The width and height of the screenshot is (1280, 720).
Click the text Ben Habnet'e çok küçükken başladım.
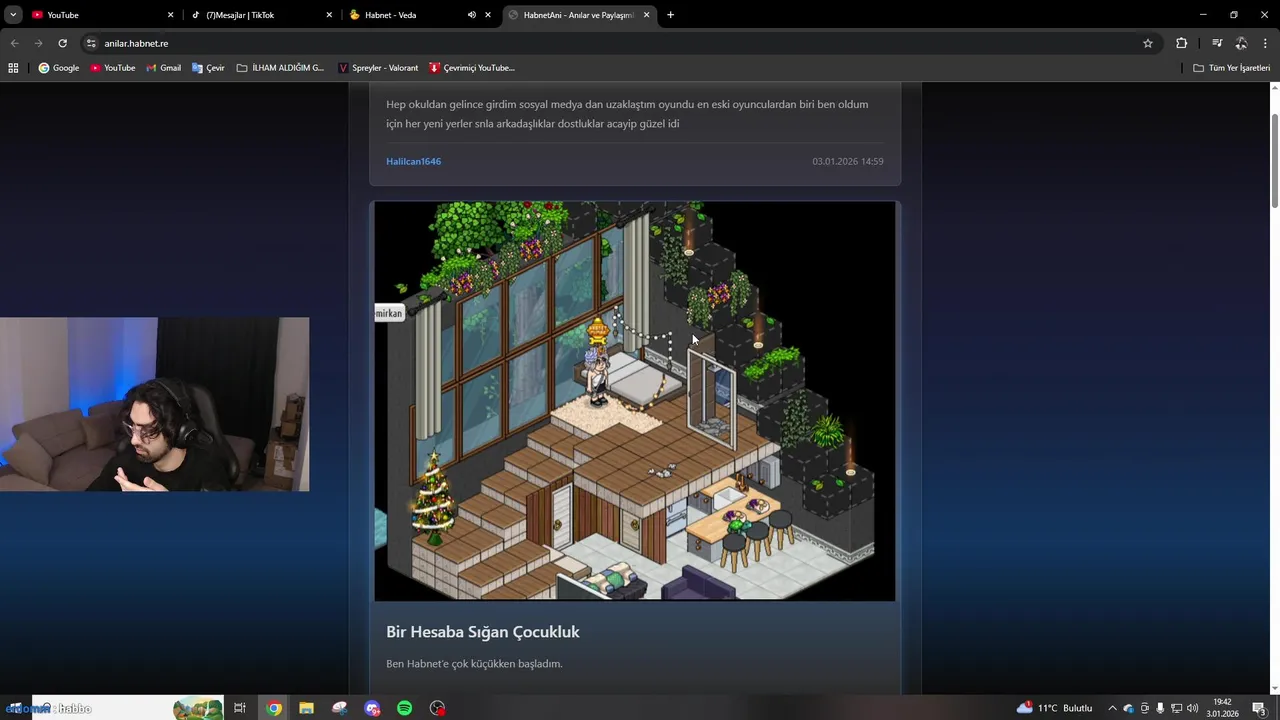pyautogui.click(x=474, y=664)
